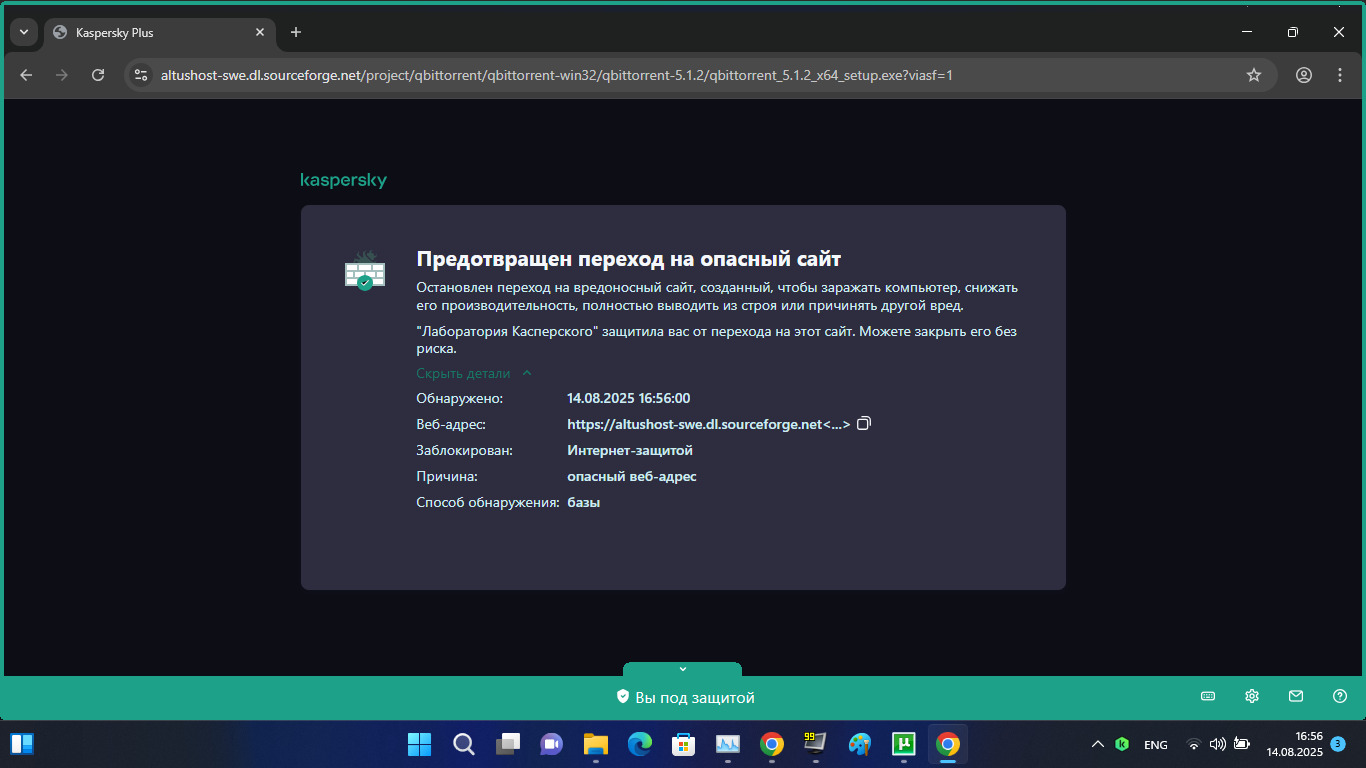This screenshot has width=1366, height=768.
Task: Open the graph monitor icon on the taskbar
Action: 728,744
